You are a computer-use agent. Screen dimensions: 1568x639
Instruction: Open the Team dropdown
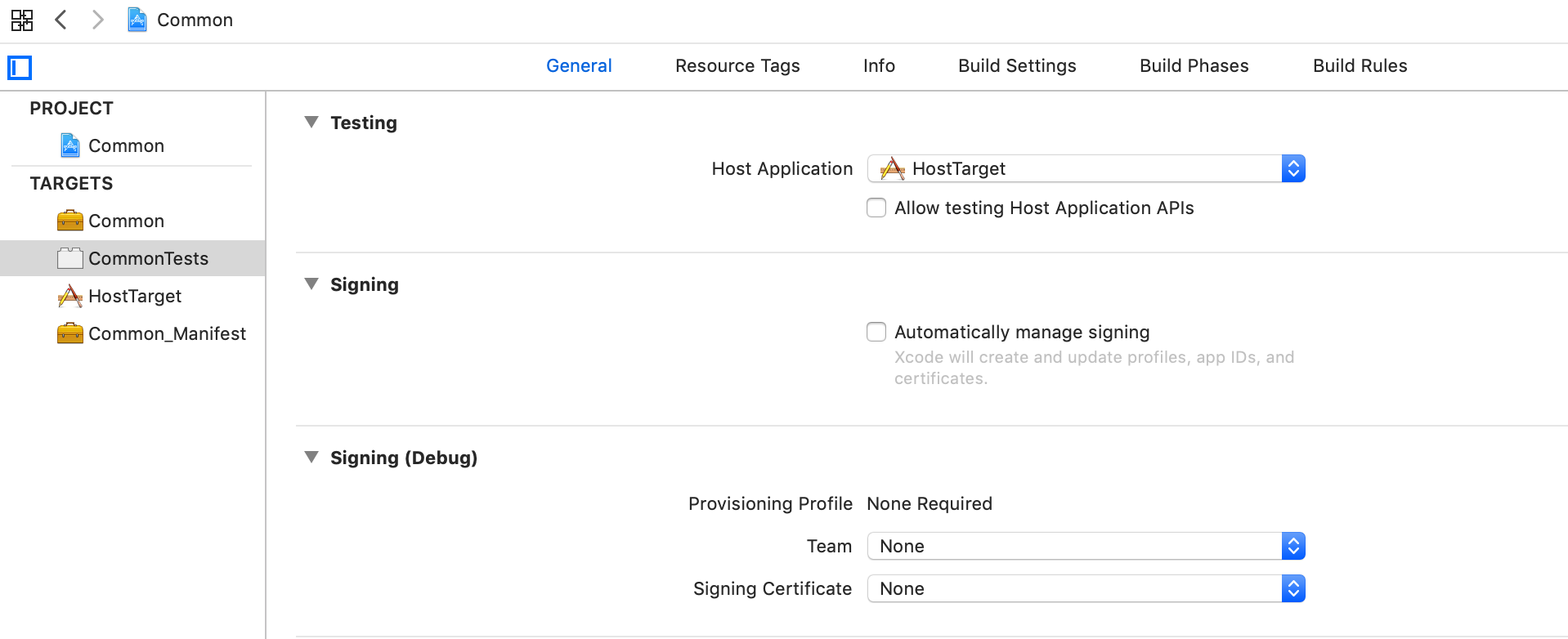tap(1086, 546)
